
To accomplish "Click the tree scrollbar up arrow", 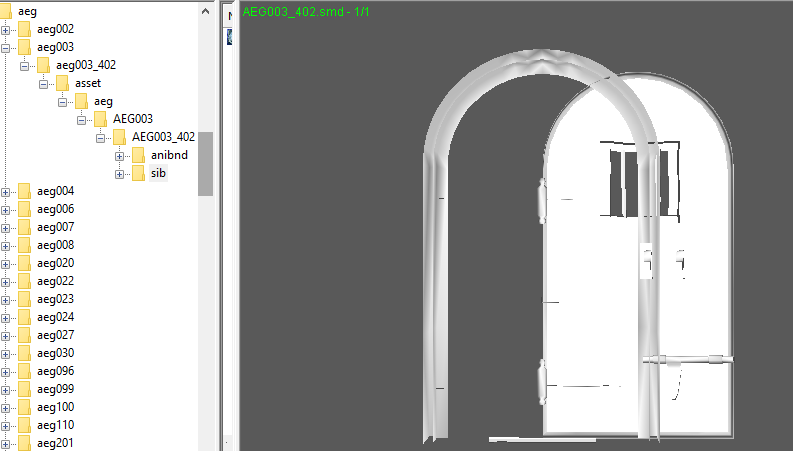I will (x=205, y=11).
